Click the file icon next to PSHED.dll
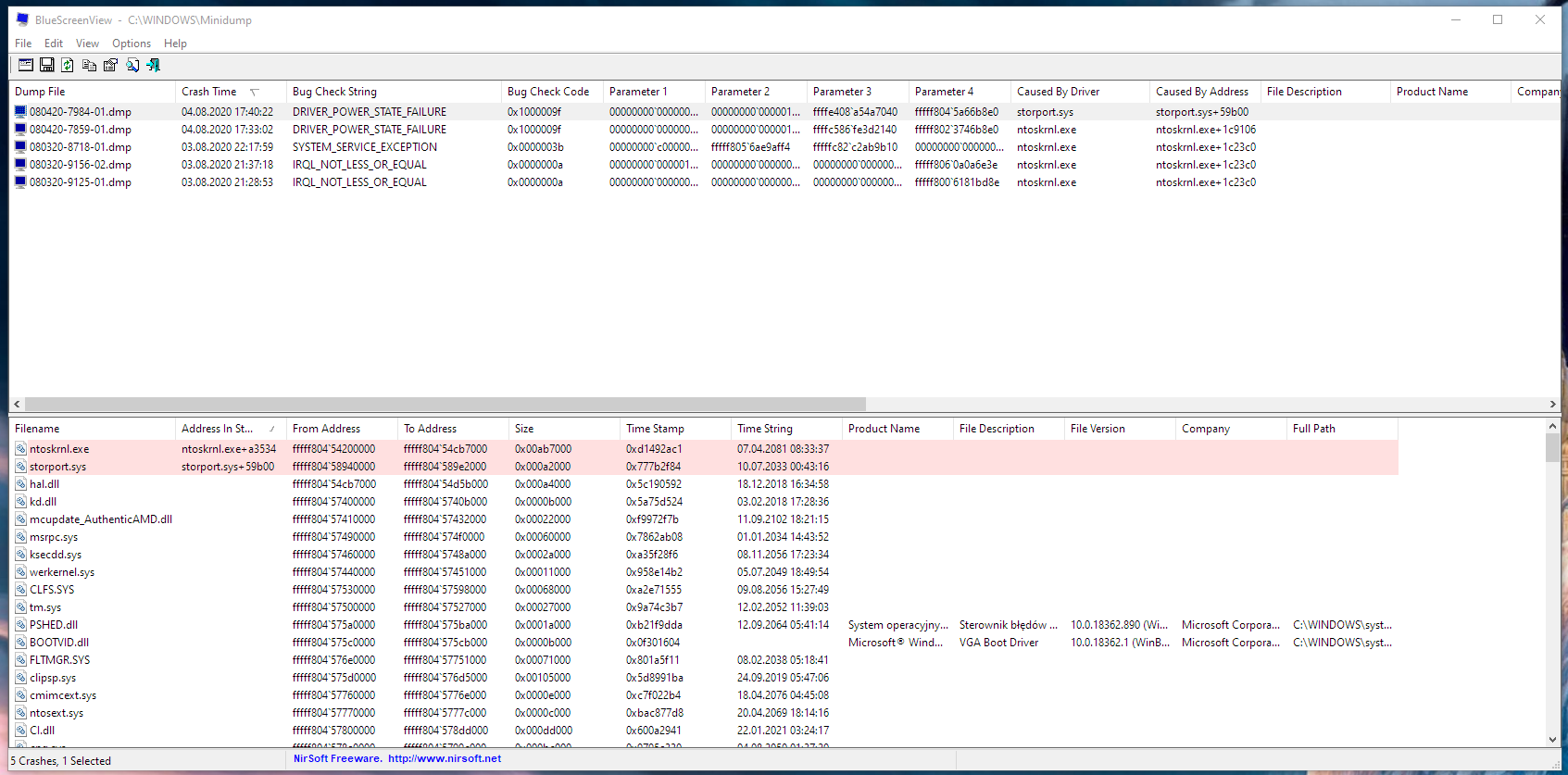This screenshot has width=1568, height=775. pyautogui.click(x=20, y=625)
